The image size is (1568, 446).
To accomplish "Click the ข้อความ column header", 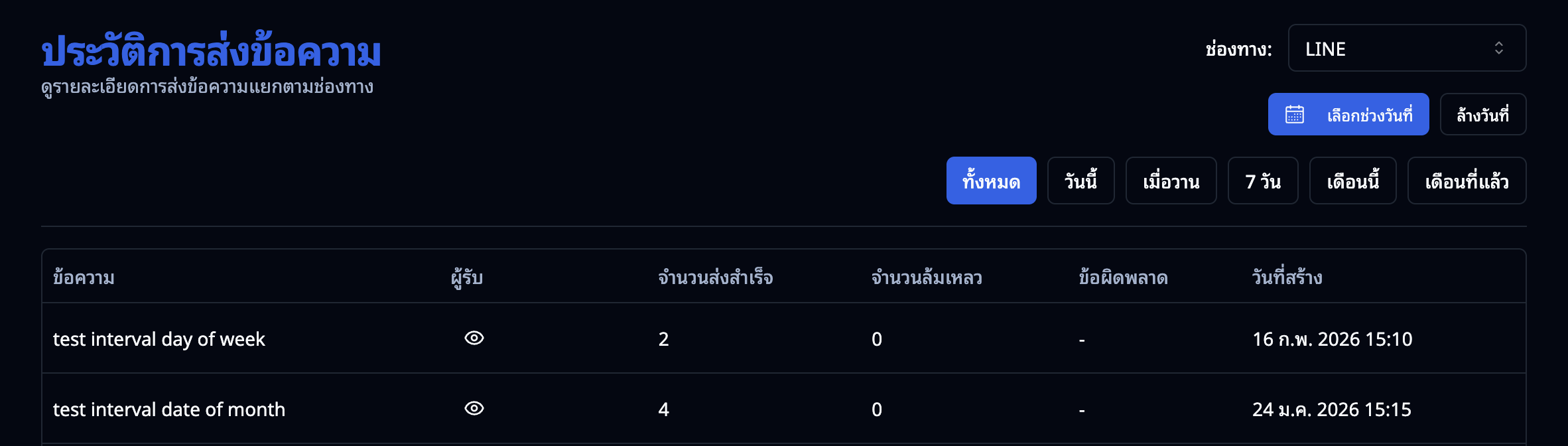I will pyautogui.click(x=84, y=277).
